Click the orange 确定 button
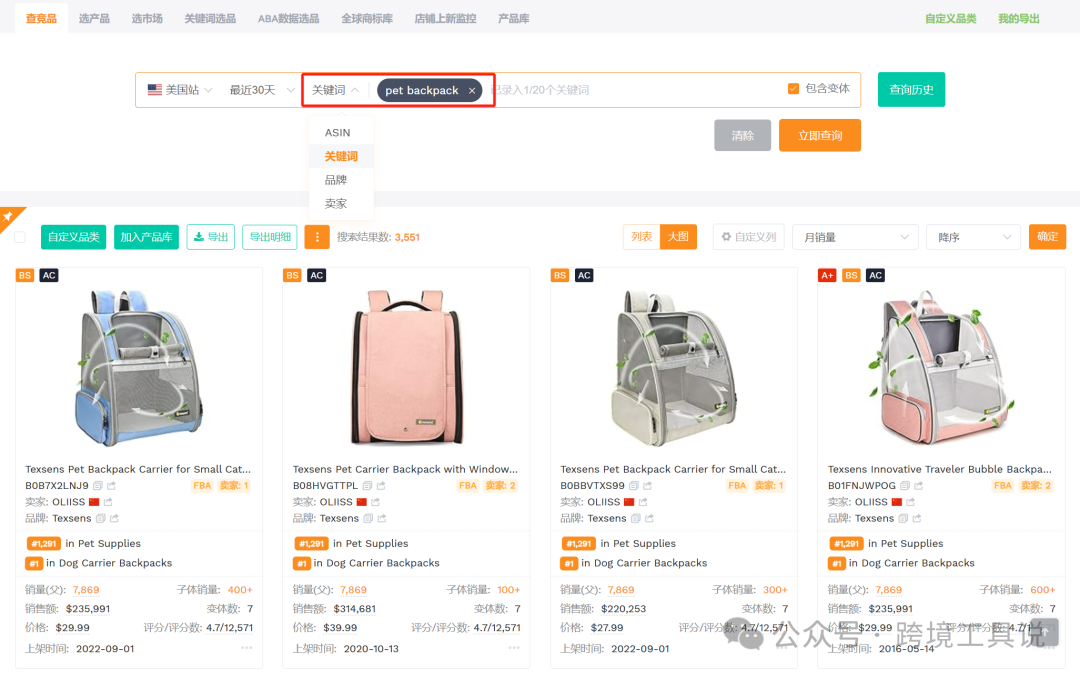The width and height of the screenshot is (1080, 678). (x=1048, y=236)
